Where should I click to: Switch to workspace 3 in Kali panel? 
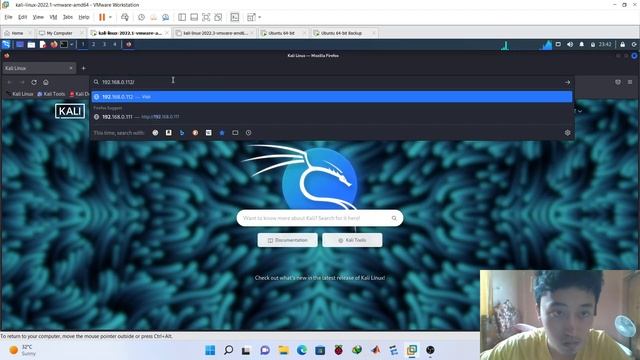click(104, 44)
